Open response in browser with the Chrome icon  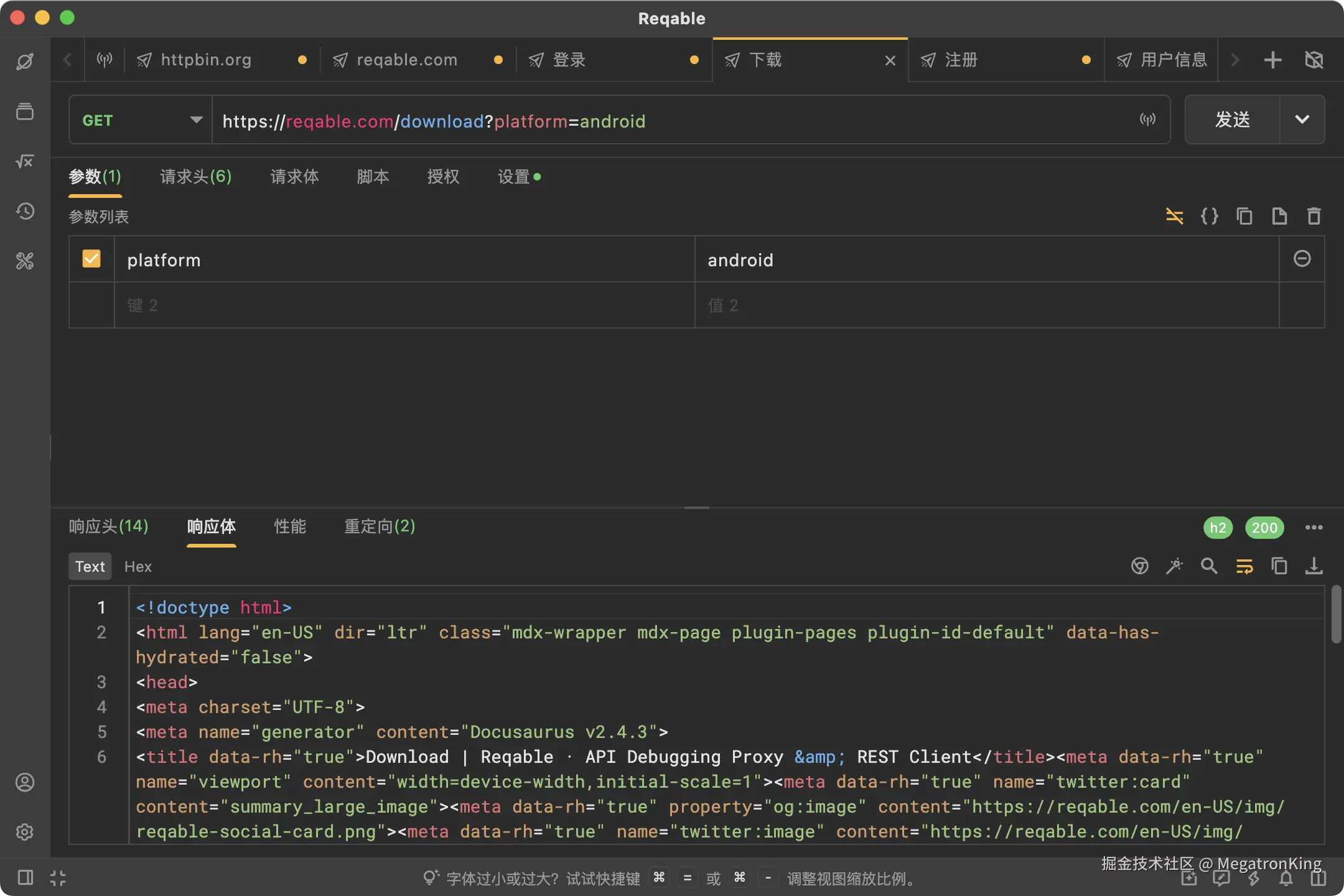click(1139, 566)
